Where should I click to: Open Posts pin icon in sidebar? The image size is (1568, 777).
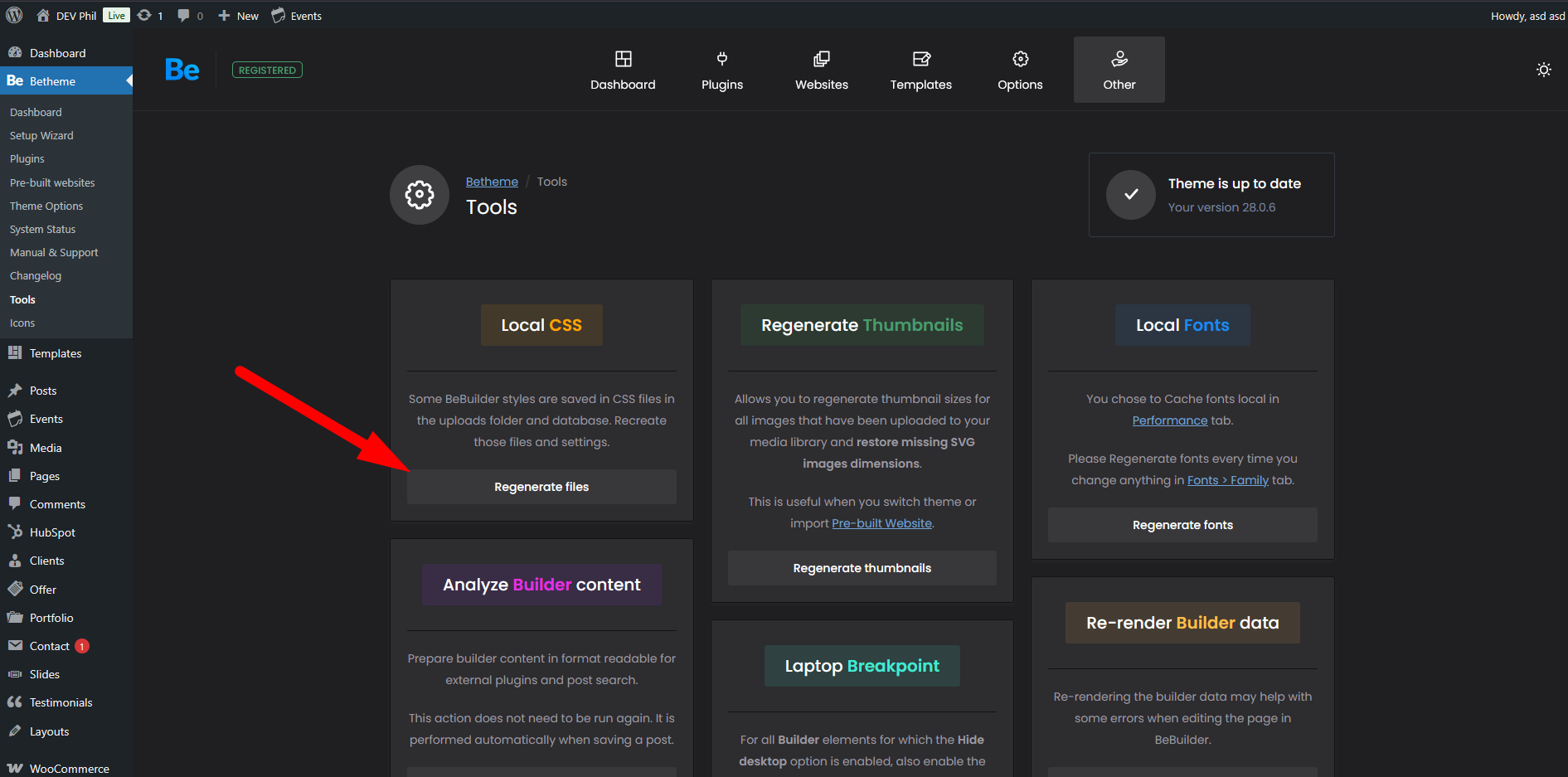(x=14, y=390)
